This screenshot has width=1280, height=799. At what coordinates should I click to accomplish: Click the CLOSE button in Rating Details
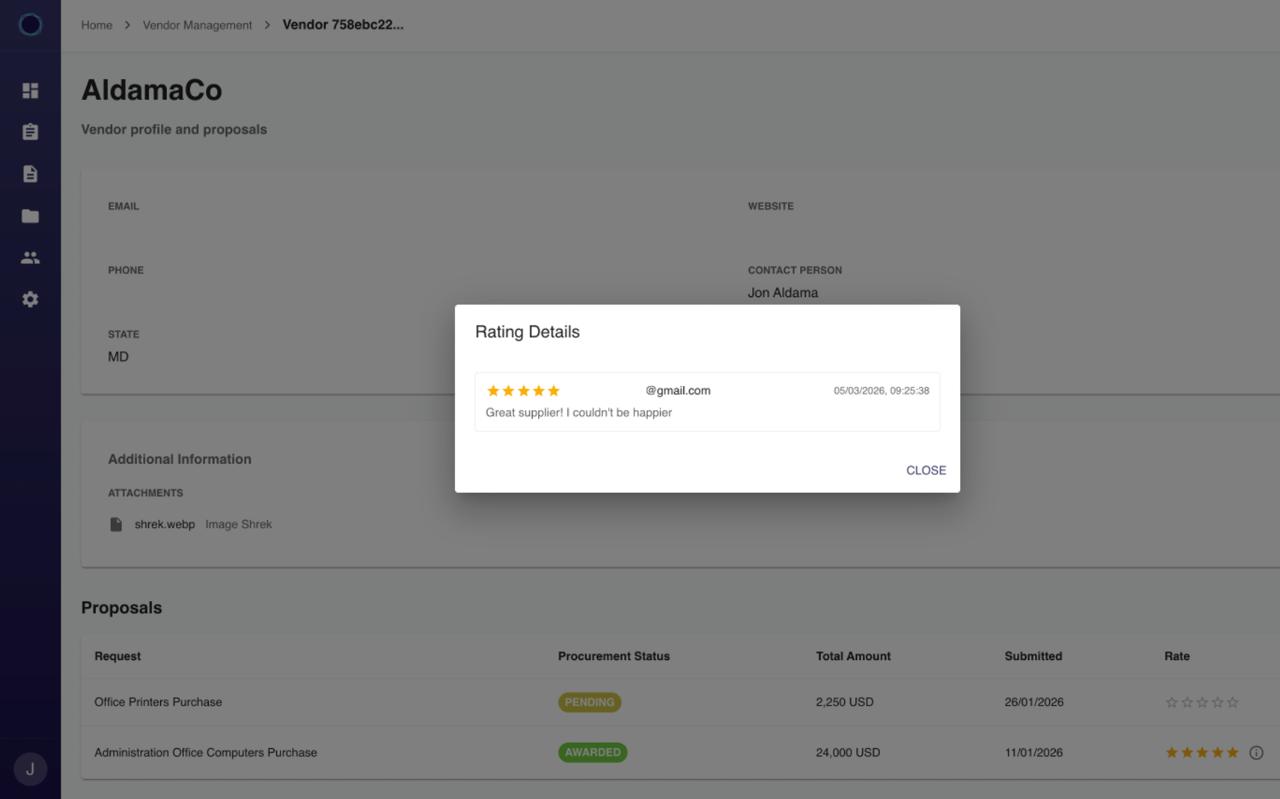pyautogui.click(x=926, y=470)
